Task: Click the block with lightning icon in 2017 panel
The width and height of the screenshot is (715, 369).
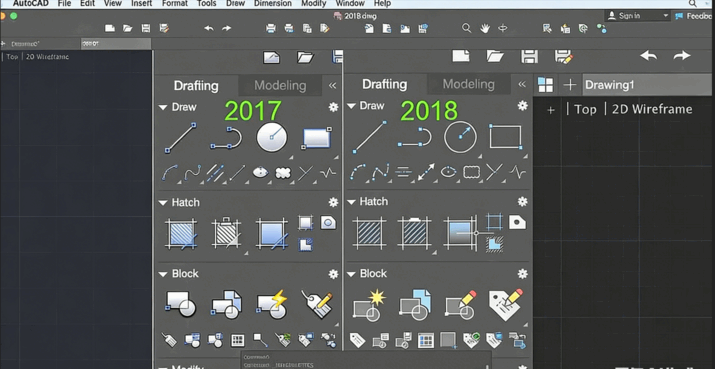Action: click(x=272, y=305)
